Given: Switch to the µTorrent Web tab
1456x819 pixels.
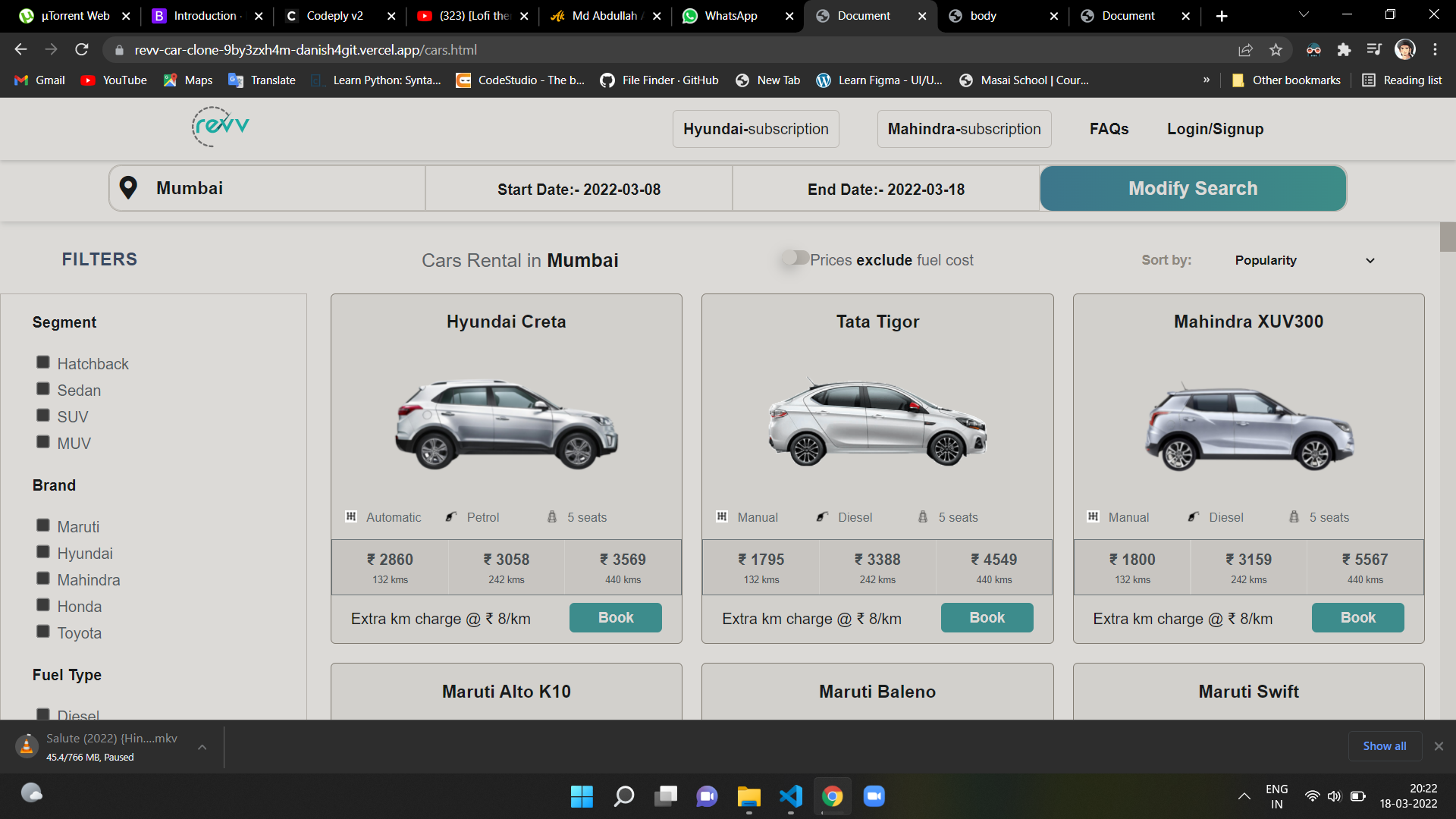Looking at the screenshot, I should [75, 16].
